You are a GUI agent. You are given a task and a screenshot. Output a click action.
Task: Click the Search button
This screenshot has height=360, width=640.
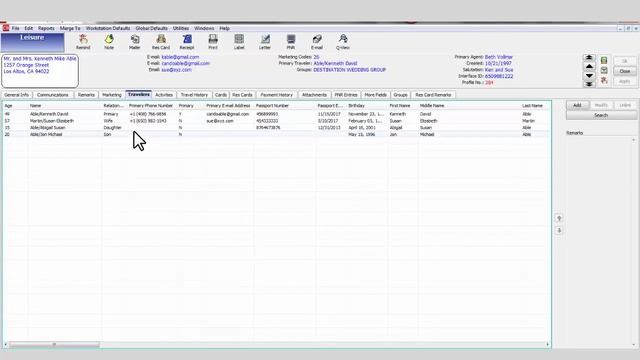(x=601, y=115)
